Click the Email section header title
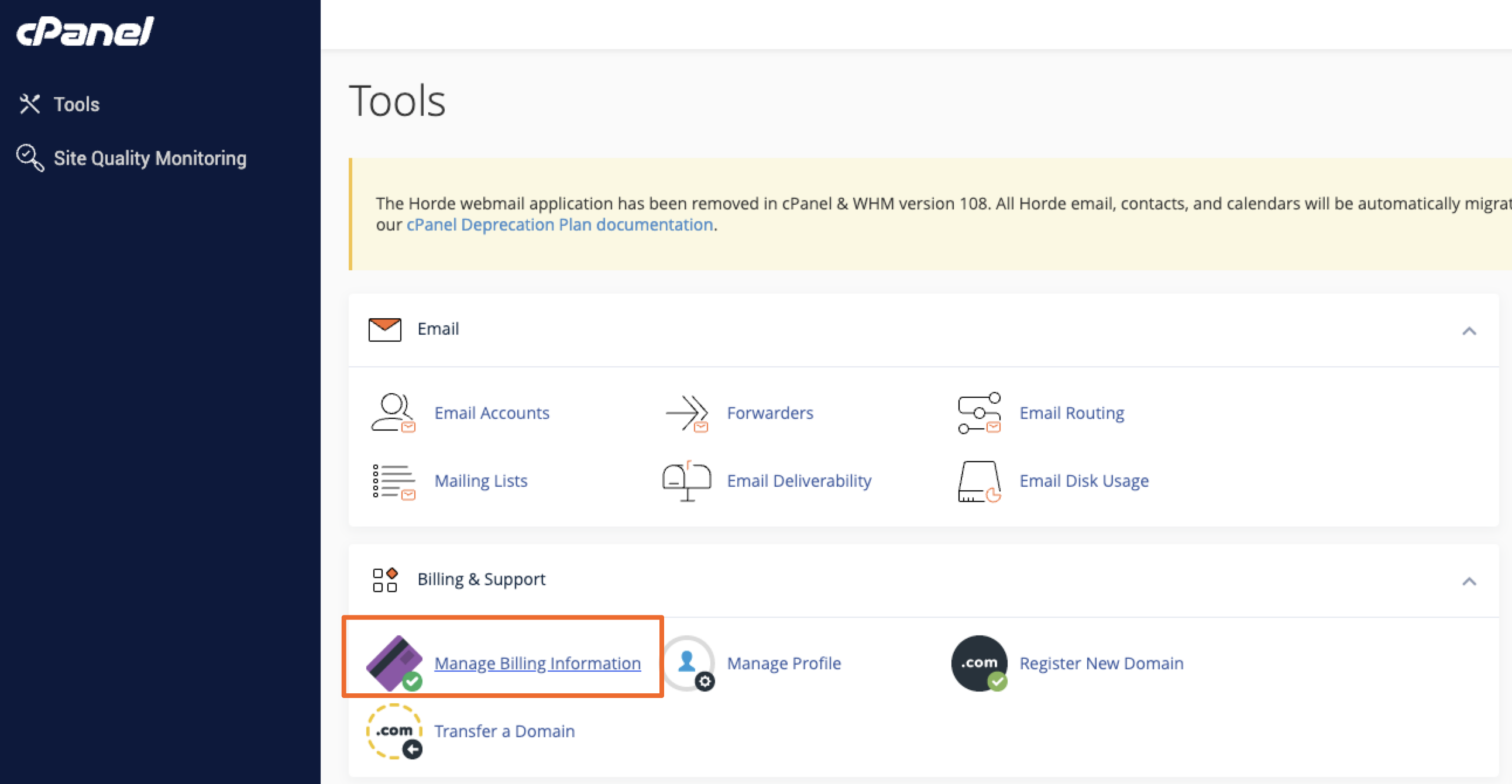1512x784 pixels. [x=438, y=329]
